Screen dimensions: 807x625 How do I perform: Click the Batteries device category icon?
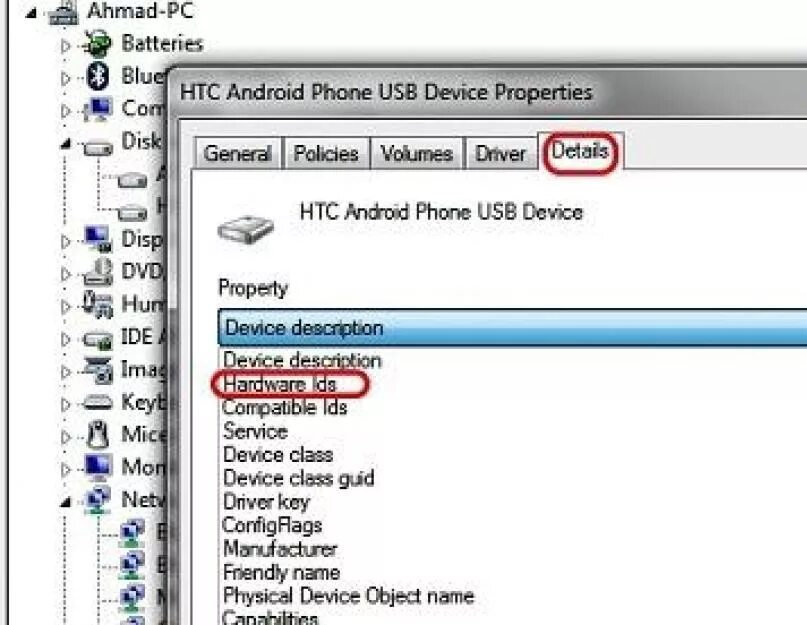[97, 43]
